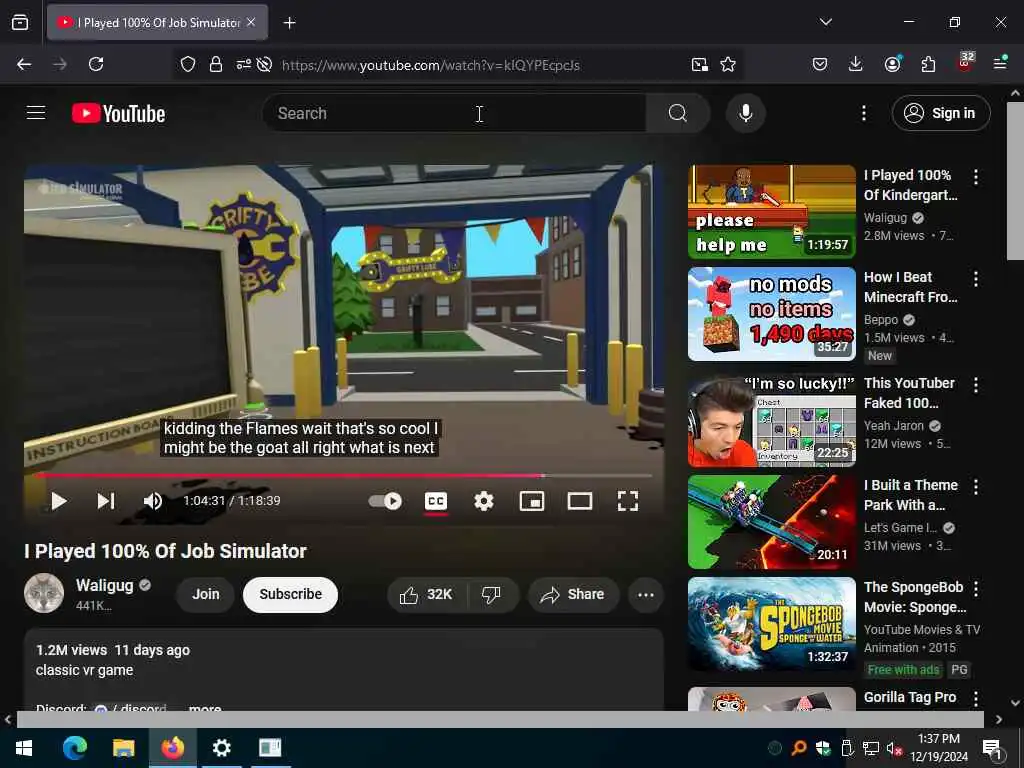Screen dimensions: 1024x768
Task: Join the Waligug channel membership
Action: (x=206, y=594)
